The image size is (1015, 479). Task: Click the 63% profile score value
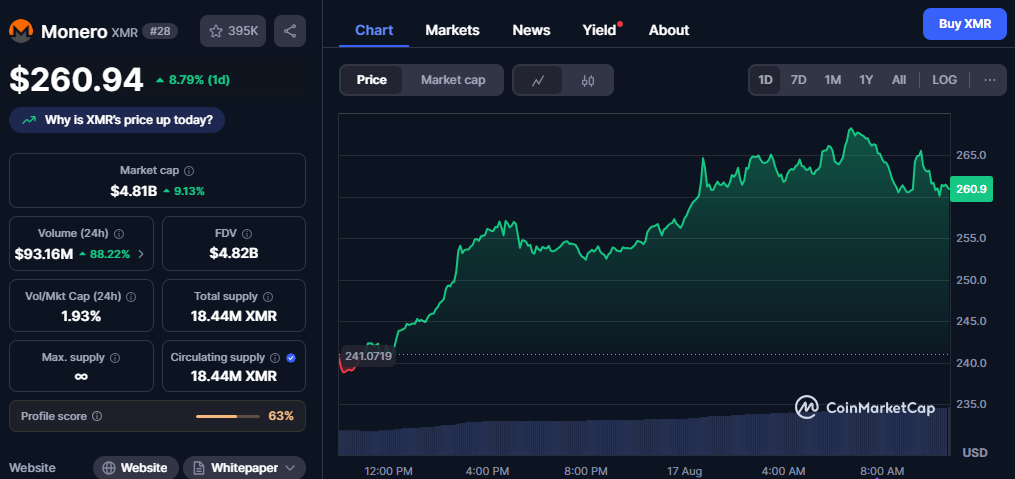click(x=281, y=416)
